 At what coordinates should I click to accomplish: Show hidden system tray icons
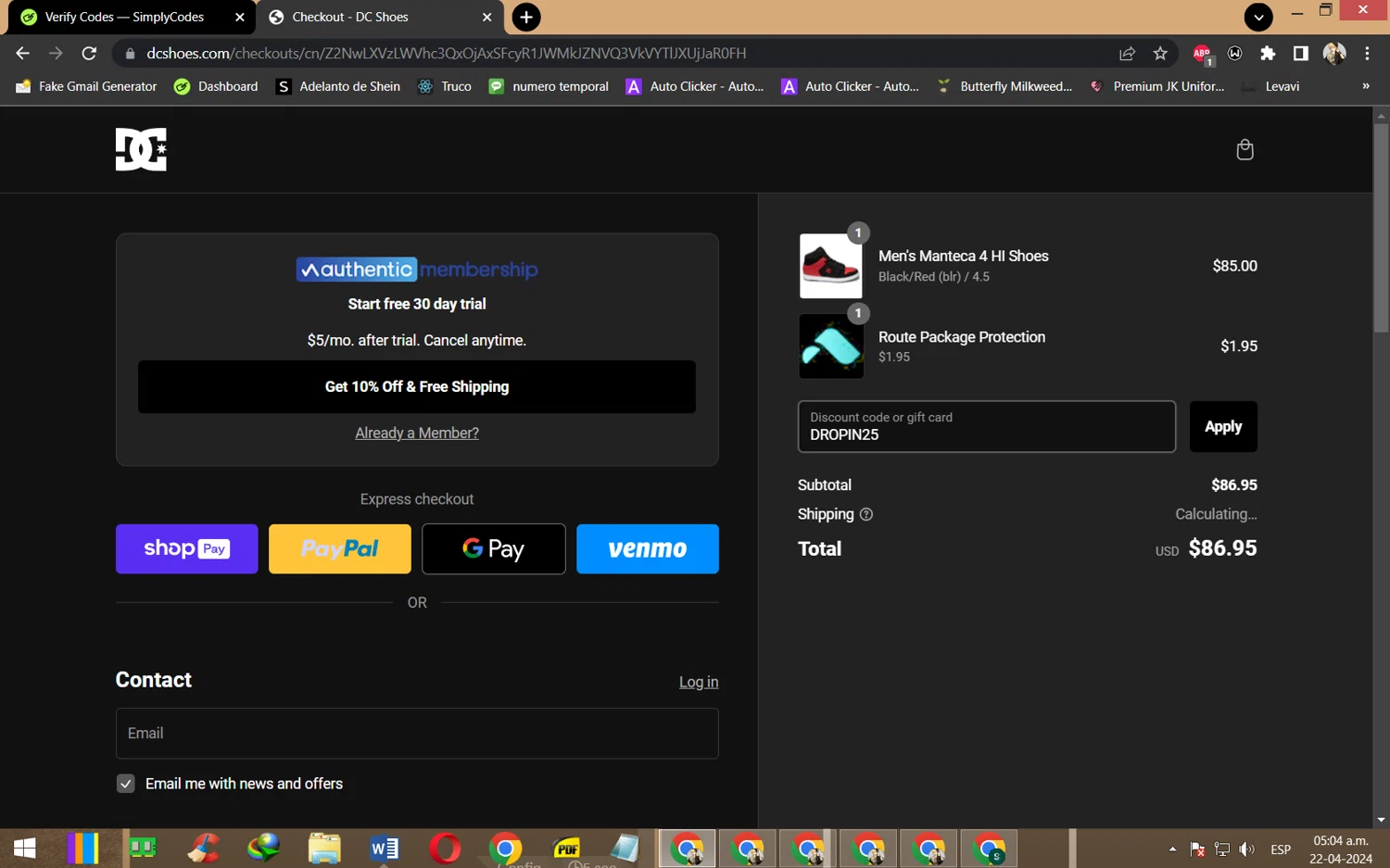(1172, 849)
